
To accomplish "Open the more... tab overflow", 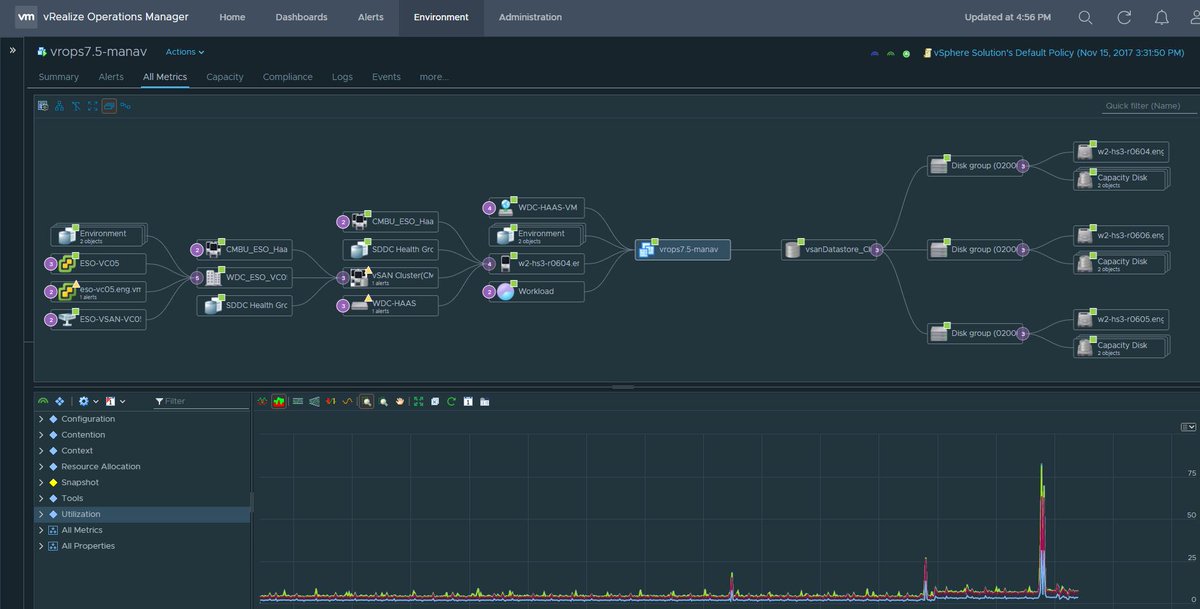I will pyautogui.click(x=434, y=77).
